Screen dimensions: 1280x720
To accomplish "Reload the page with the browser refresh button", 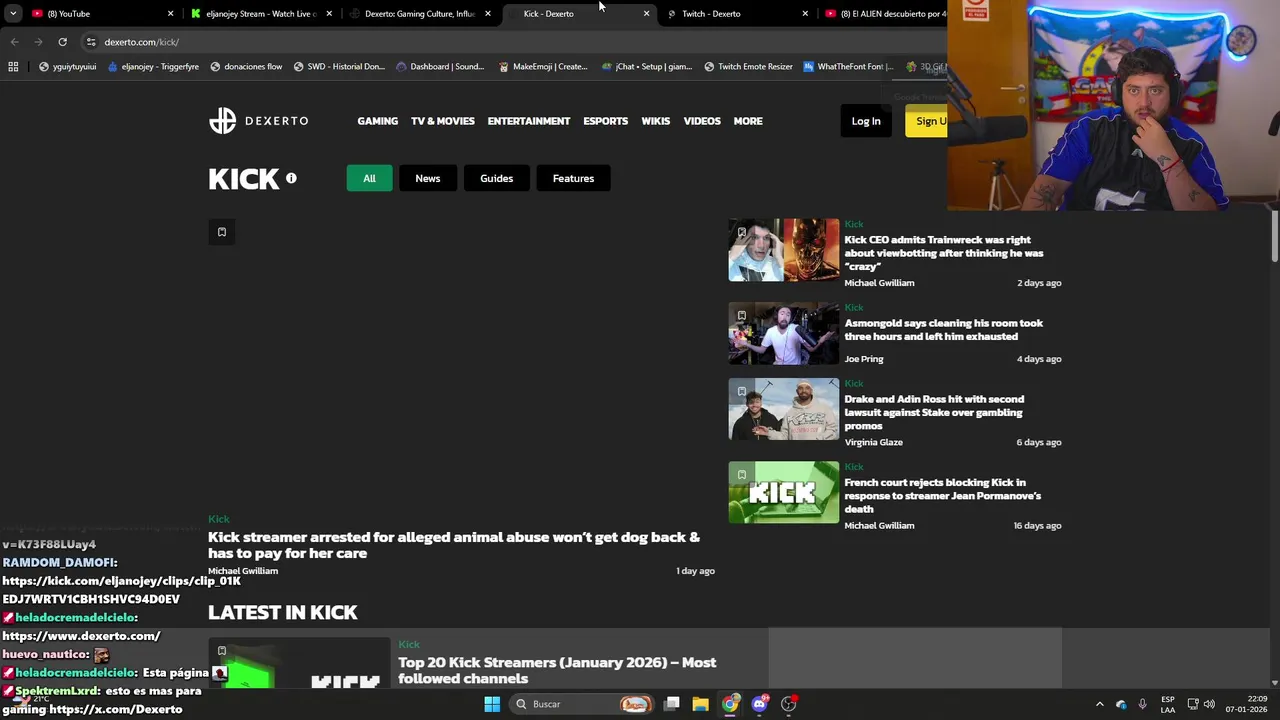I will tap(62, 42).
